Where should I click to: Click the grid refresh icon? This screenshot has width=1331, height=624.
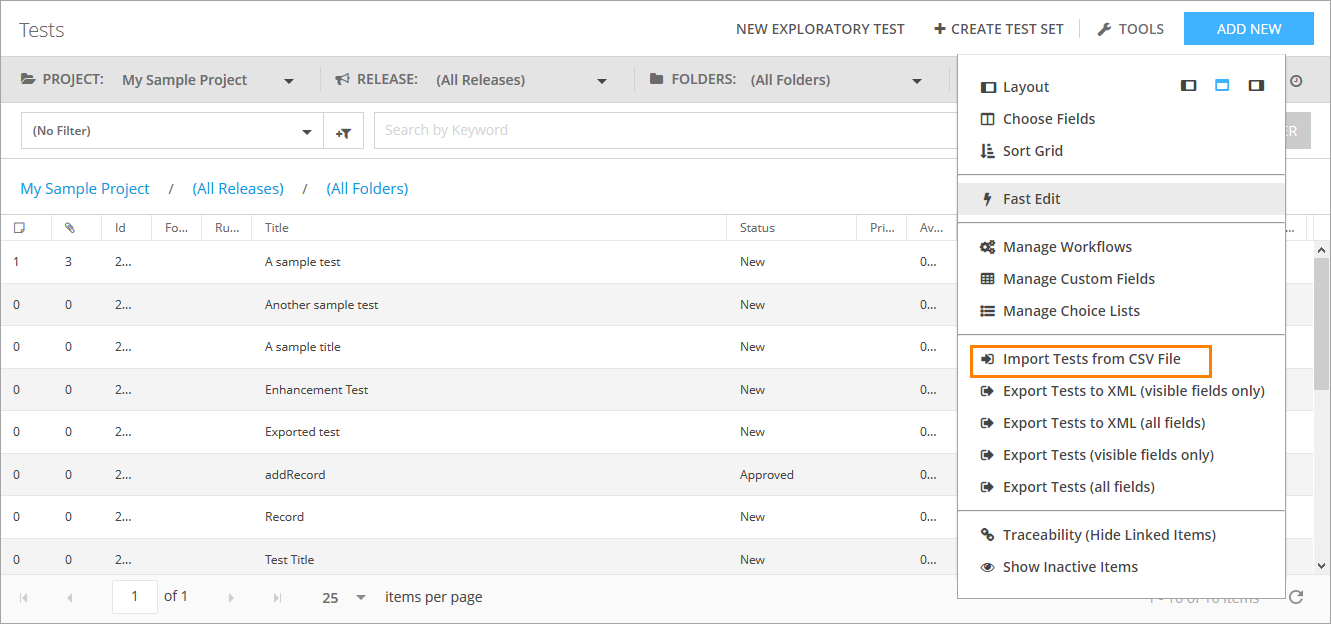click(1296, 597)
